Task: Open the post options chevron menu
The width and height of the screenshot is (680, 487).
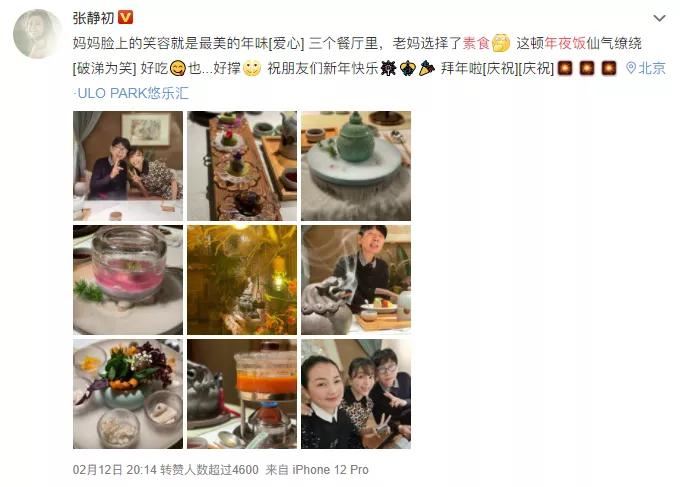Action: pos(659,18)
